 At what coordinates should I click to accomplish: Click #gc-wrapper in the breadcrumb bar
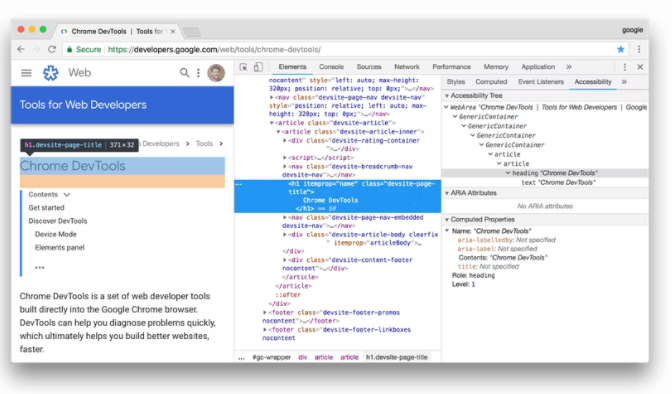coord(271,357)
